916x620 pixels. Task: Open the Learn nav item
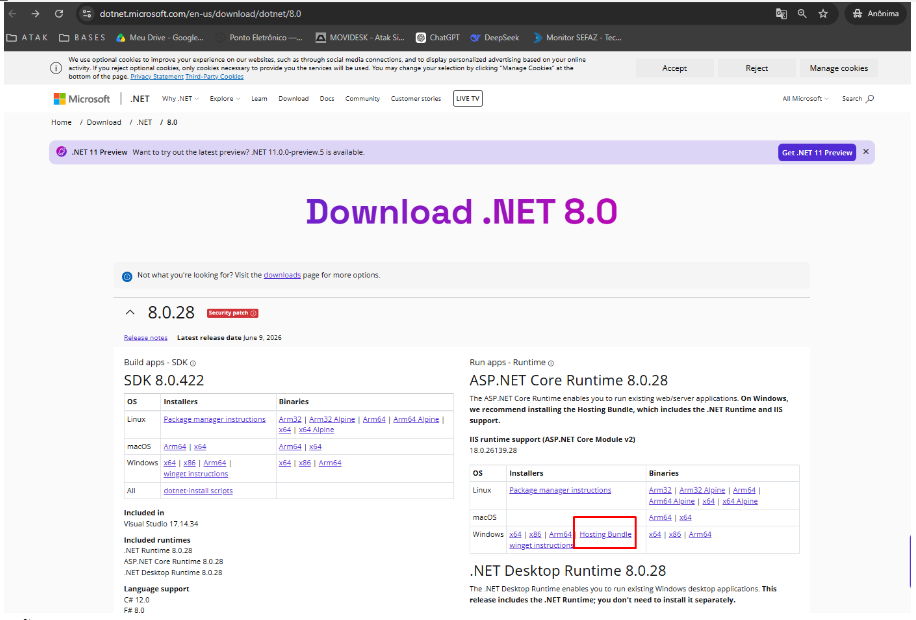click(x=259, y=99)
